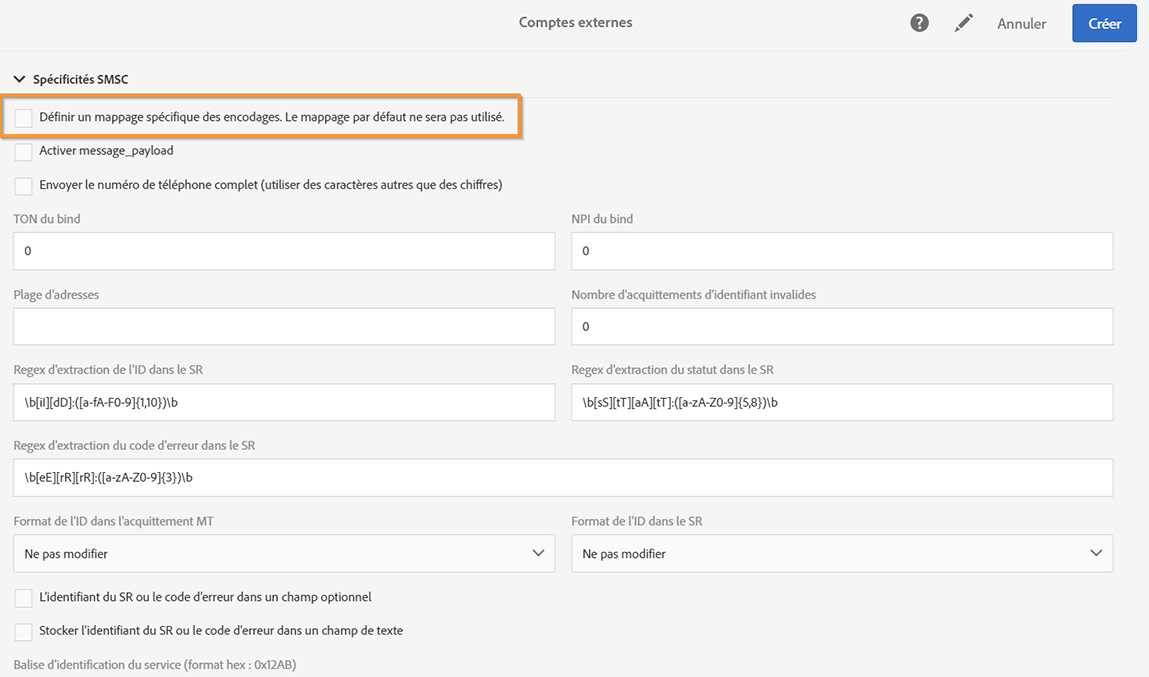Click the pencil edit icon
The height and width of the screenshot is (677, 1149).
964,23
